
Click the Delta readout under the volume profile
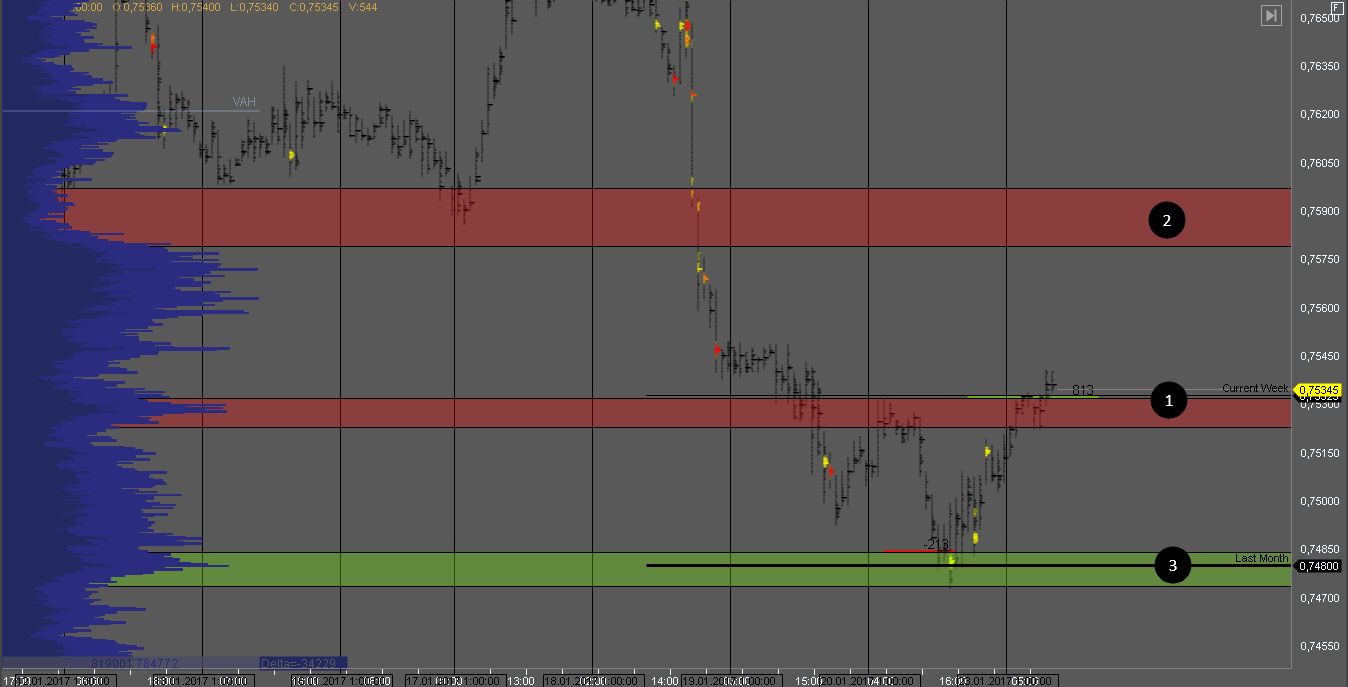coord(303,663)
